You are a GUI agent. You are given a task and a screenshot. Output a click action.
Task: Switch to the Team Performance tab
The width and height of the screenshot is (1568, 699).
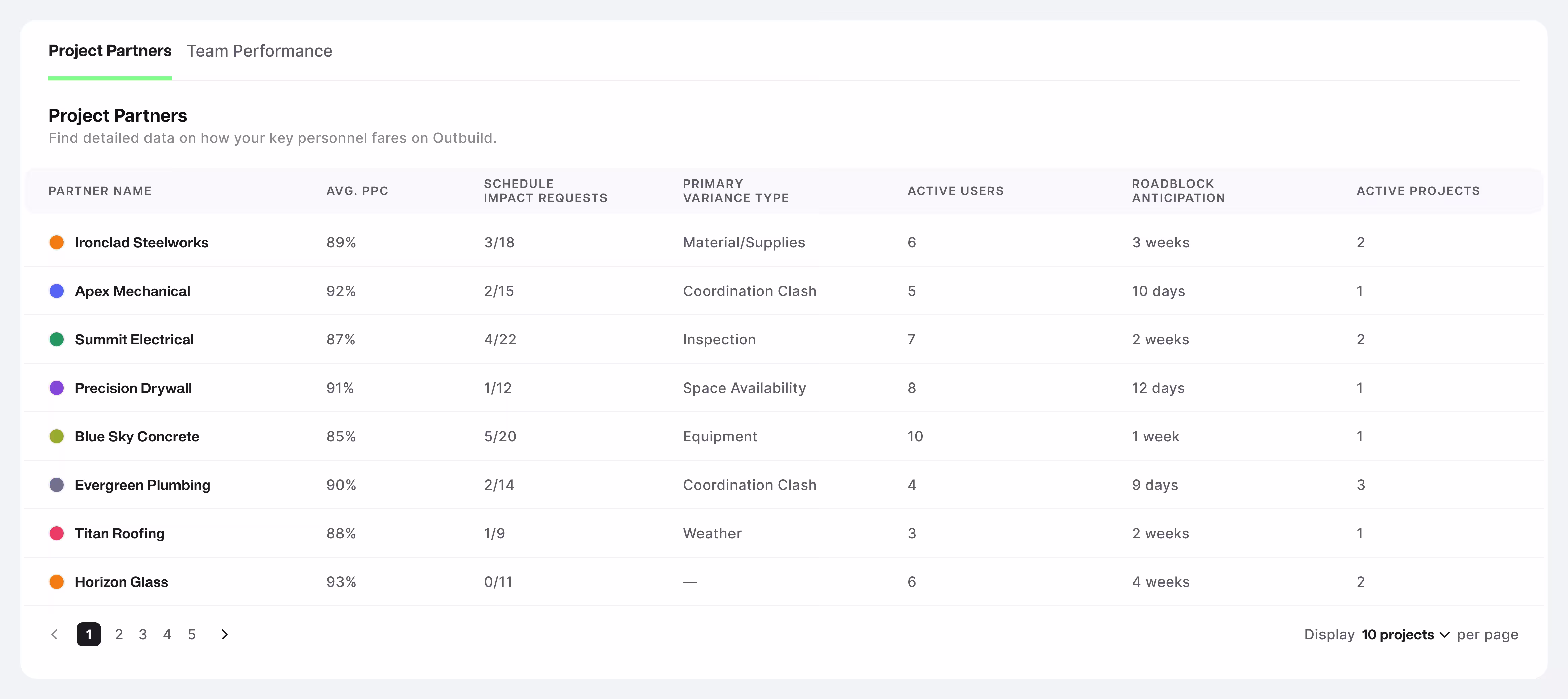[x=259, y=51]
